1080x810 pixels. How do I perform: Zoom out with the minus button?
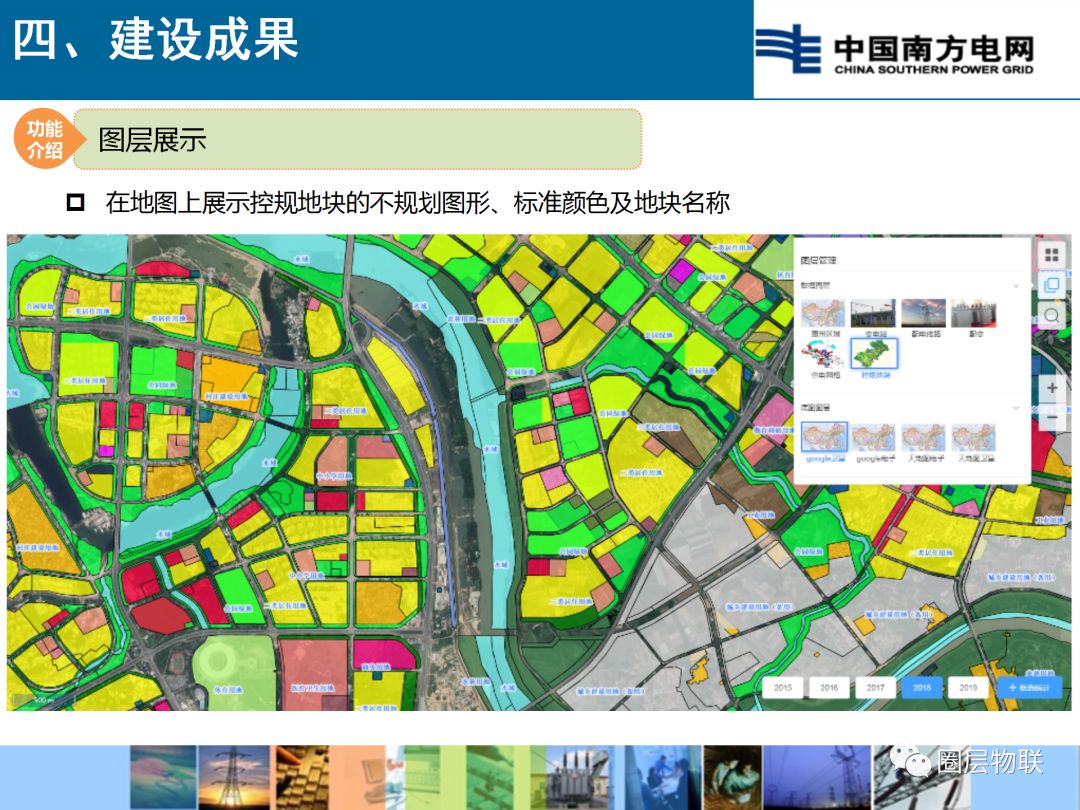[1052, 417]
